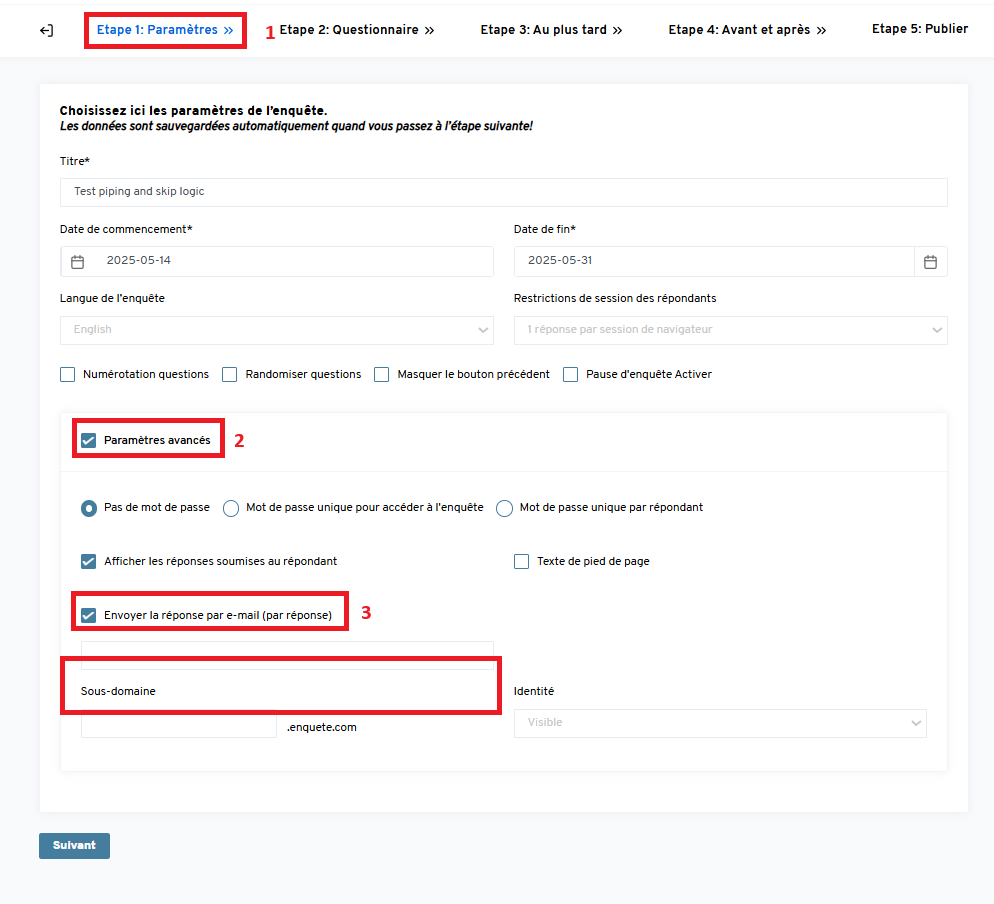
Task: Open Restrictions de session des répondants dropdown
Action: coord(730,330)
